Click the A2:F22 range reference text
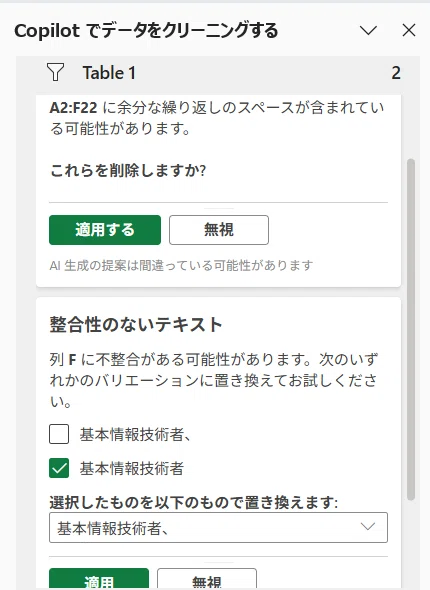430x590 pixels. click(x=73, y=108)
